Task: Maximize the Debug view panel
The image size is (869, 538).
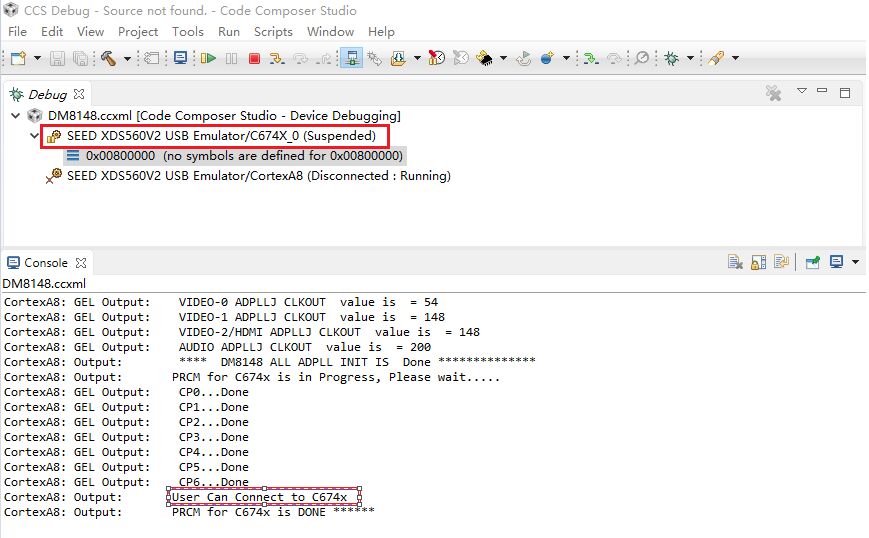Action: [x=845, y=93]
